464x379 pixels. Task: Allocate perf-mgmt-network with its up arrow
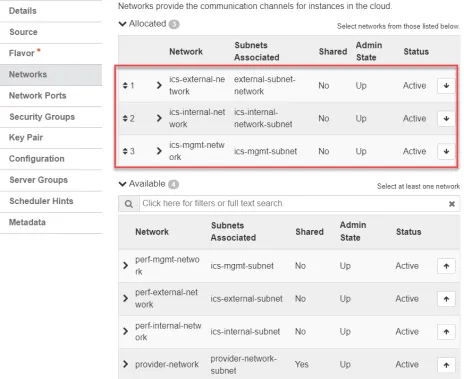click(446, 266)
